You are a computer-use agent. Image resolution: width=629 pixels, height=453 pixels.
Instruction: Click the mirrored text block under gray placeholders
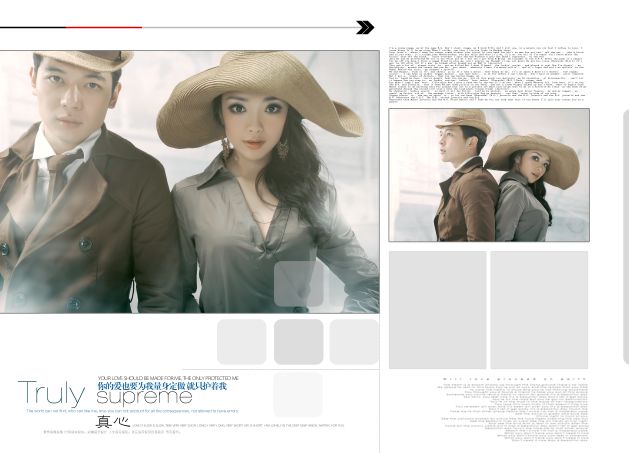[x=513, y=410]
